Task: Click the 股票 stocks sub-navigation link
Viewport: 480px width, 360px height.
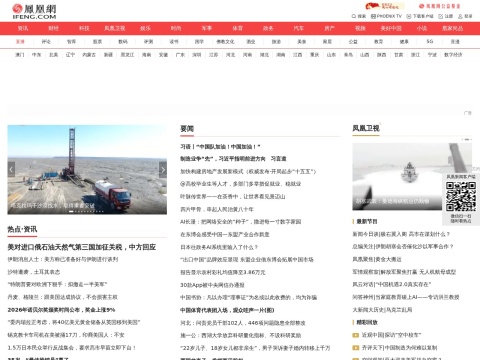Action: click(97, 42)
